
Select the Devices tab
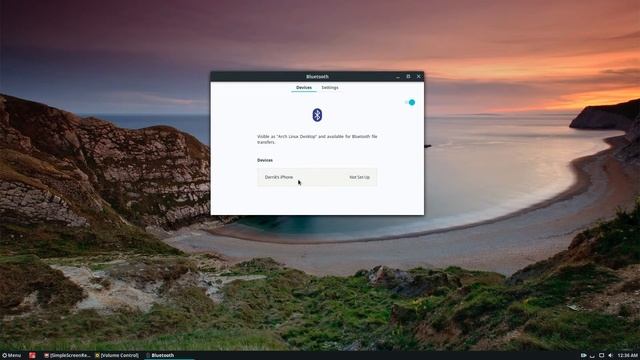(304, 87)
